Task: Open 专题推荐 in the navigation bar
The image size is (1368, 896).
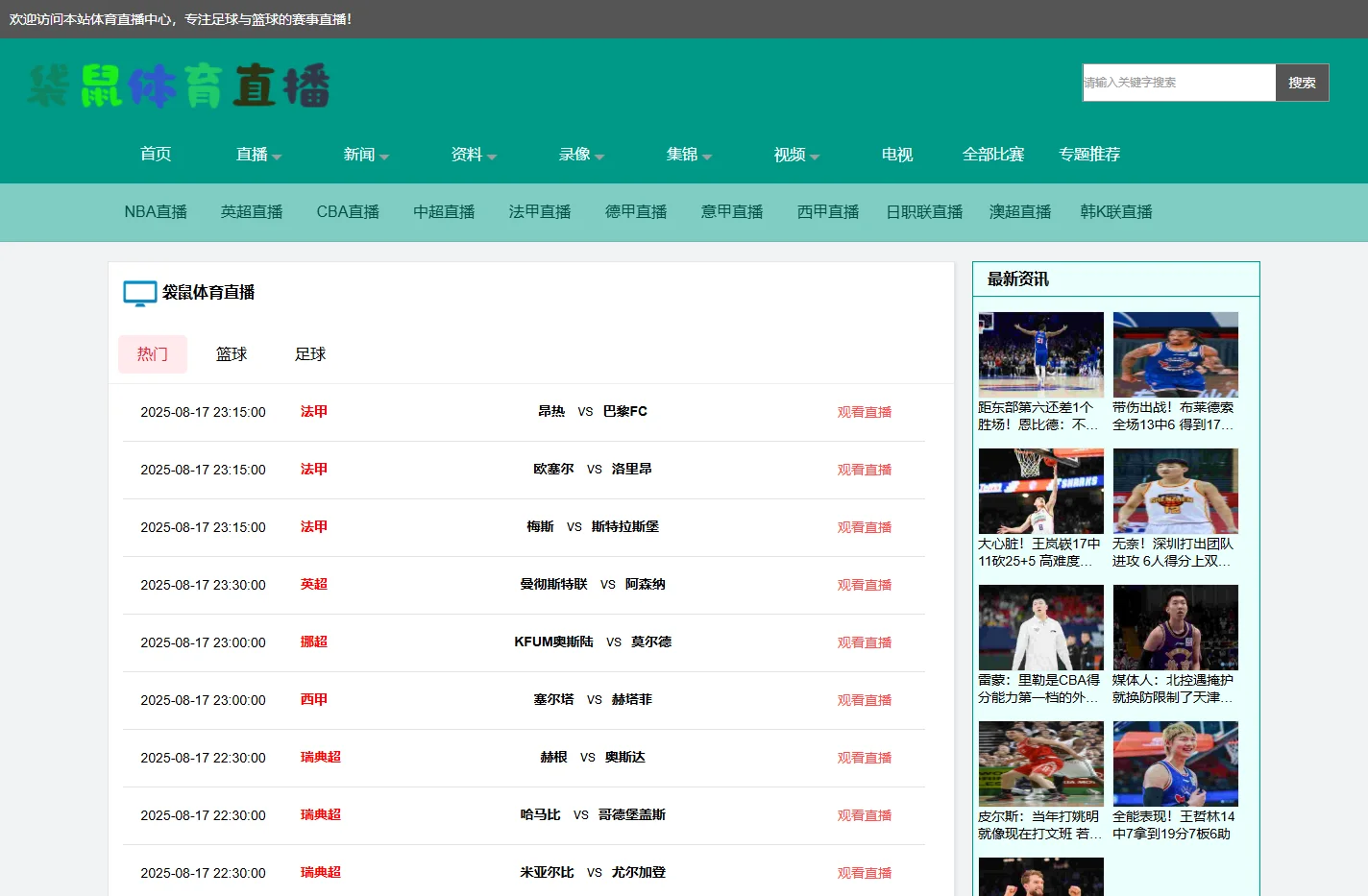Action: coord(1089,155)
